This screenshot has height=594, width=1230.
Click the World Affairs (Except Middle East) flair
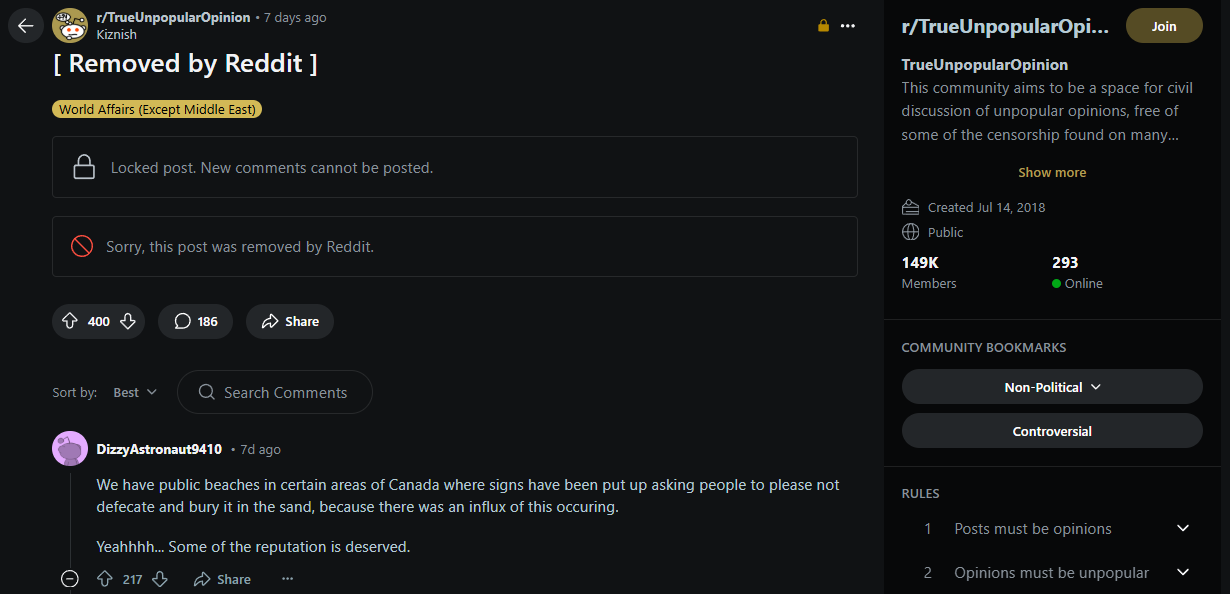click(157, 109)
